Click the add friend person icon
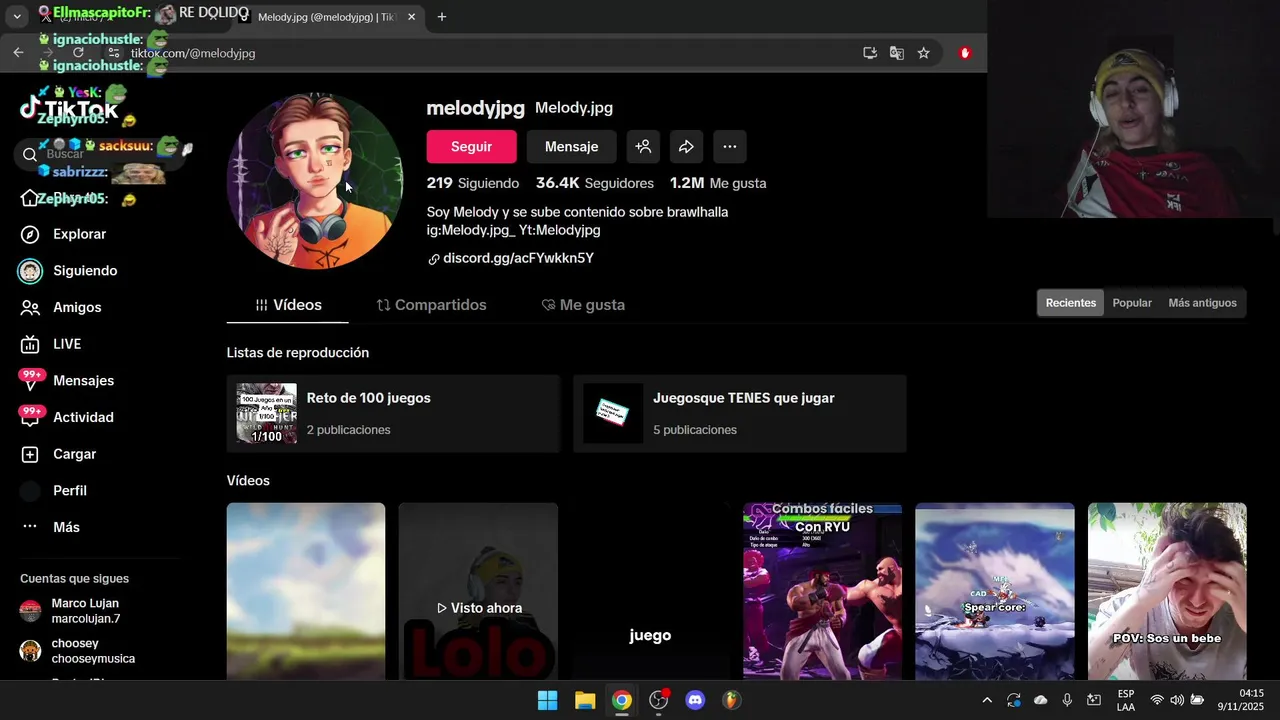 643,147
